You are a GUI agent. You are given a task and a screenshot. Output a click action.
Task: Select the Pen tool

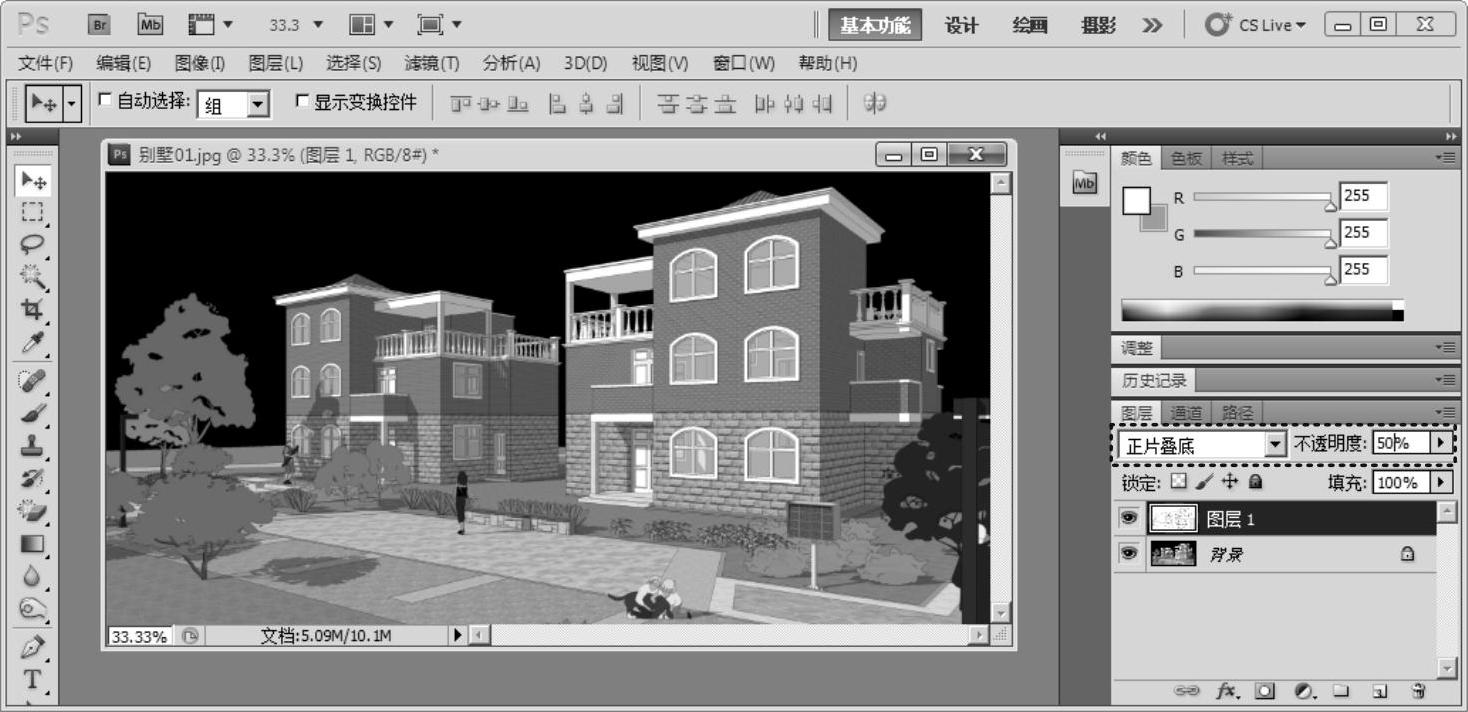click(33, 647)
